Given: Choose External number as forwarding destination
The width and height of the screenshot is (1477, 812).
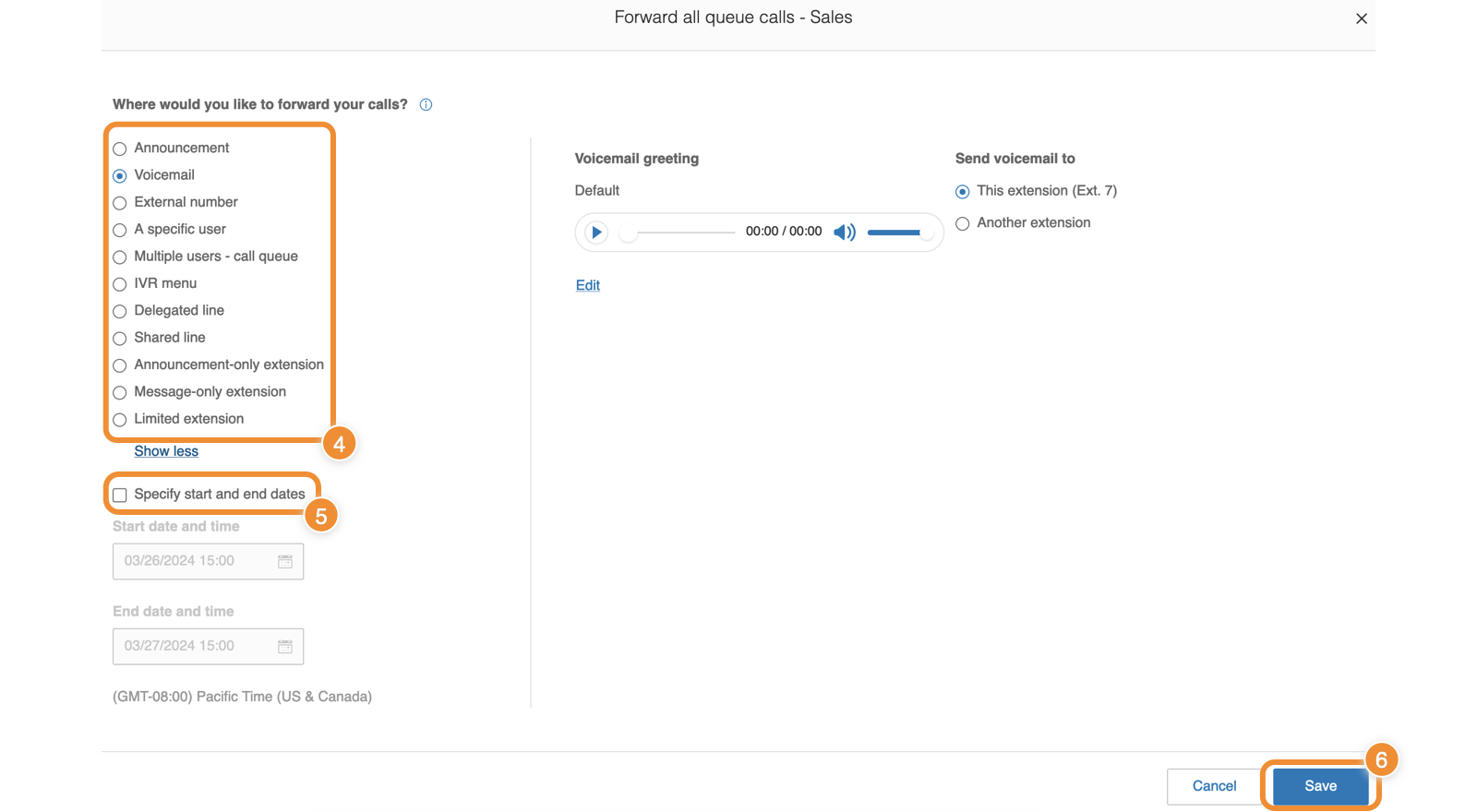Looking at the screenshot, I should click(120, 203).
